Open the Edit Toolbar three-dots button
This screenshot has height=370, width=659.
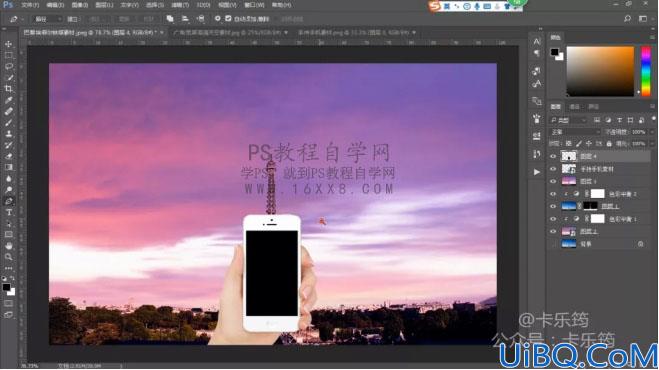8,268
